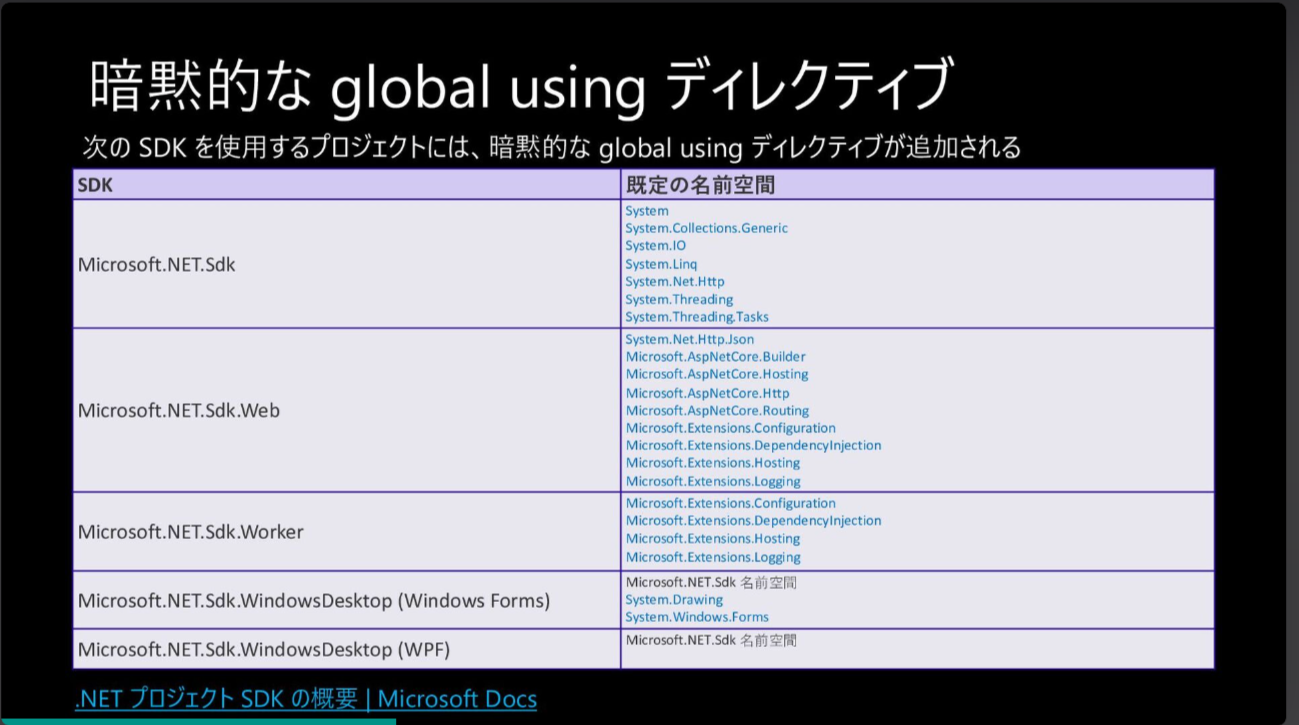This screenshot has width=1299, height=725.
Task: Open the System.Threading namespace link
Action: point(679,299)
